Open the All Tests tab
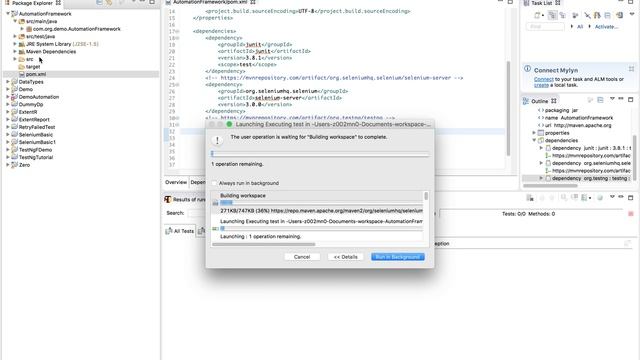This screenshot has height=360, width=640. [180, 231]
